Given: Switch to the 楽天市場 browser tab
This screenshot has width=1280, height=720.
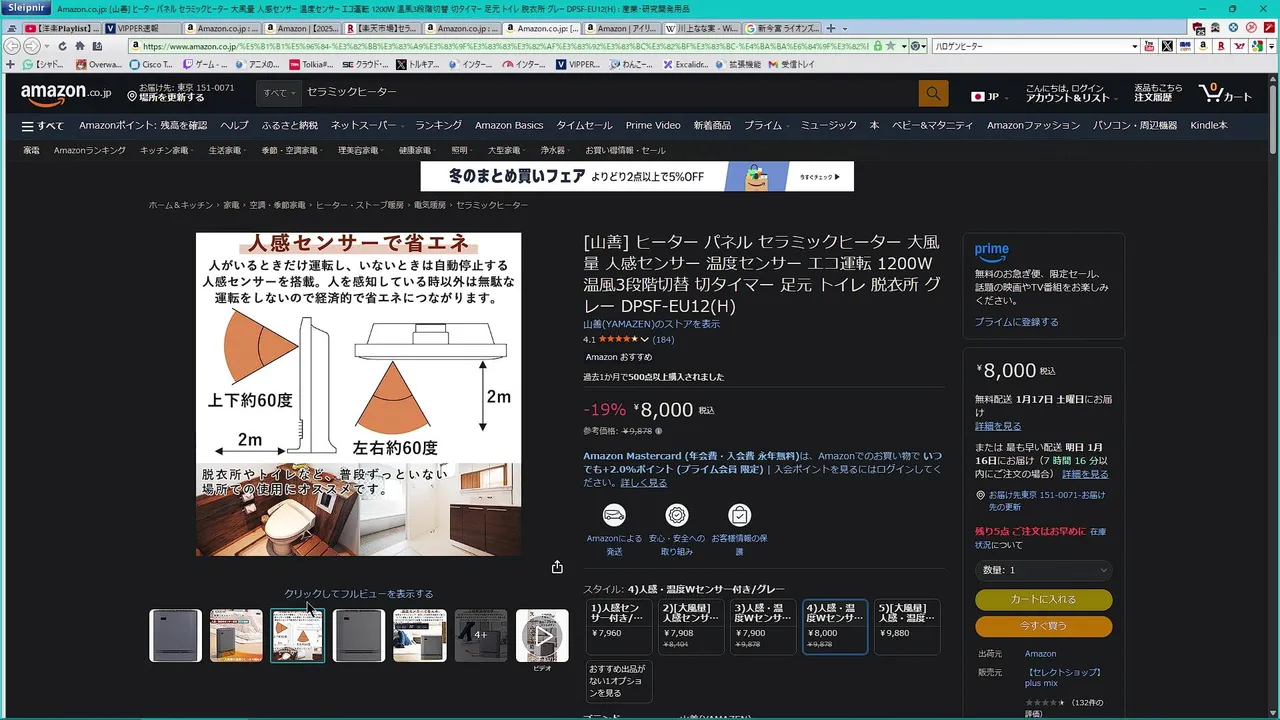Looking at the screenshot, I should coord(382,28).
